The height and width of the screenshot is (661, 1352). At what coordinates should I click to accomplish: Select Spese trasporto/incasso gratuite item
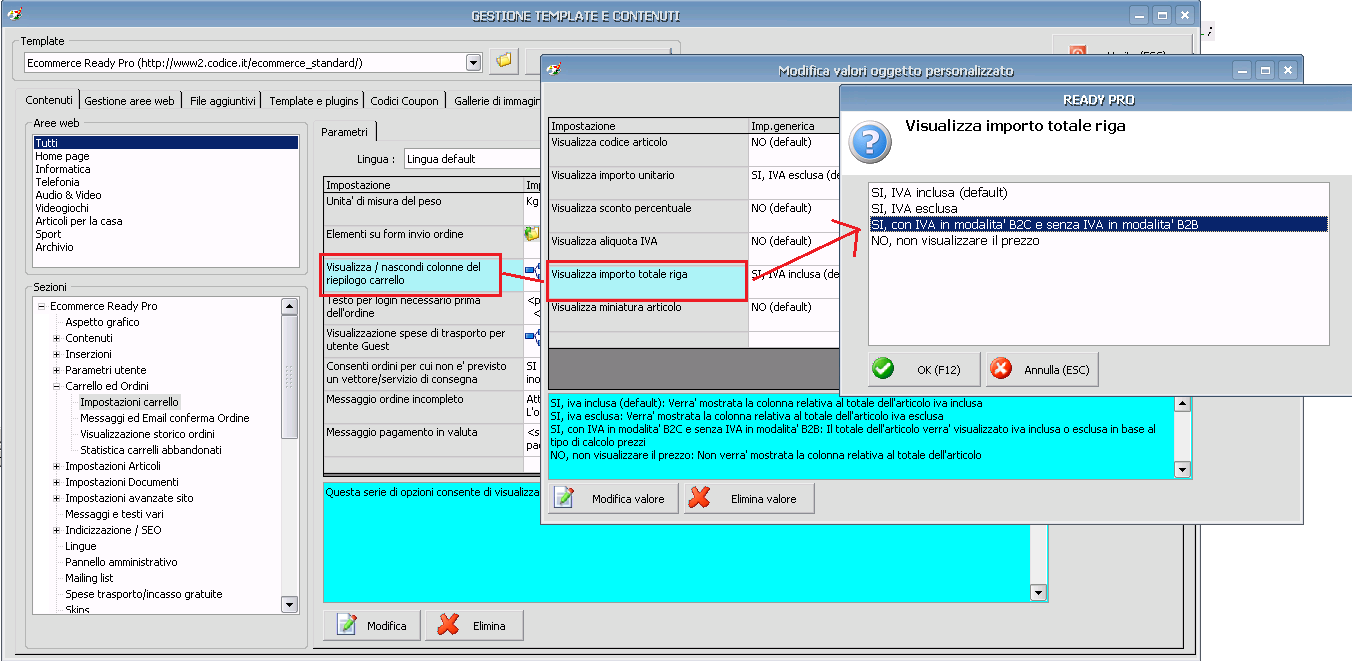click(144, 594)
